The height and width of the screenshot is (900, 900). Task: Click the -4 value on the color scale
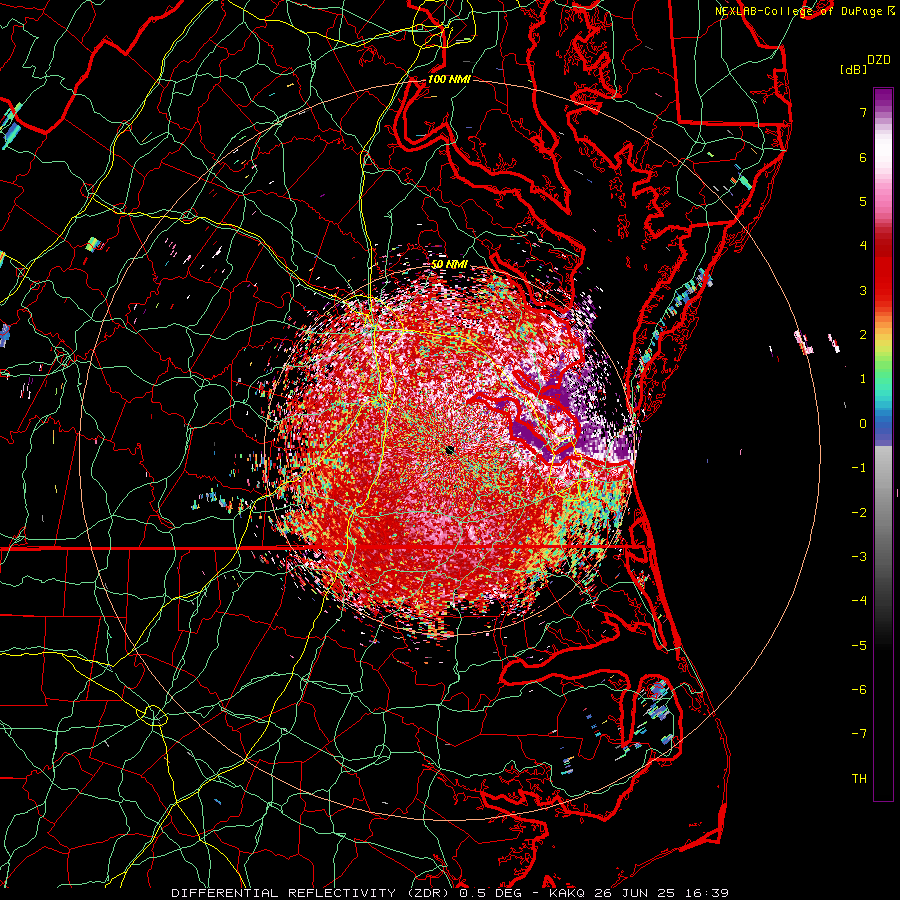(859, 601)
